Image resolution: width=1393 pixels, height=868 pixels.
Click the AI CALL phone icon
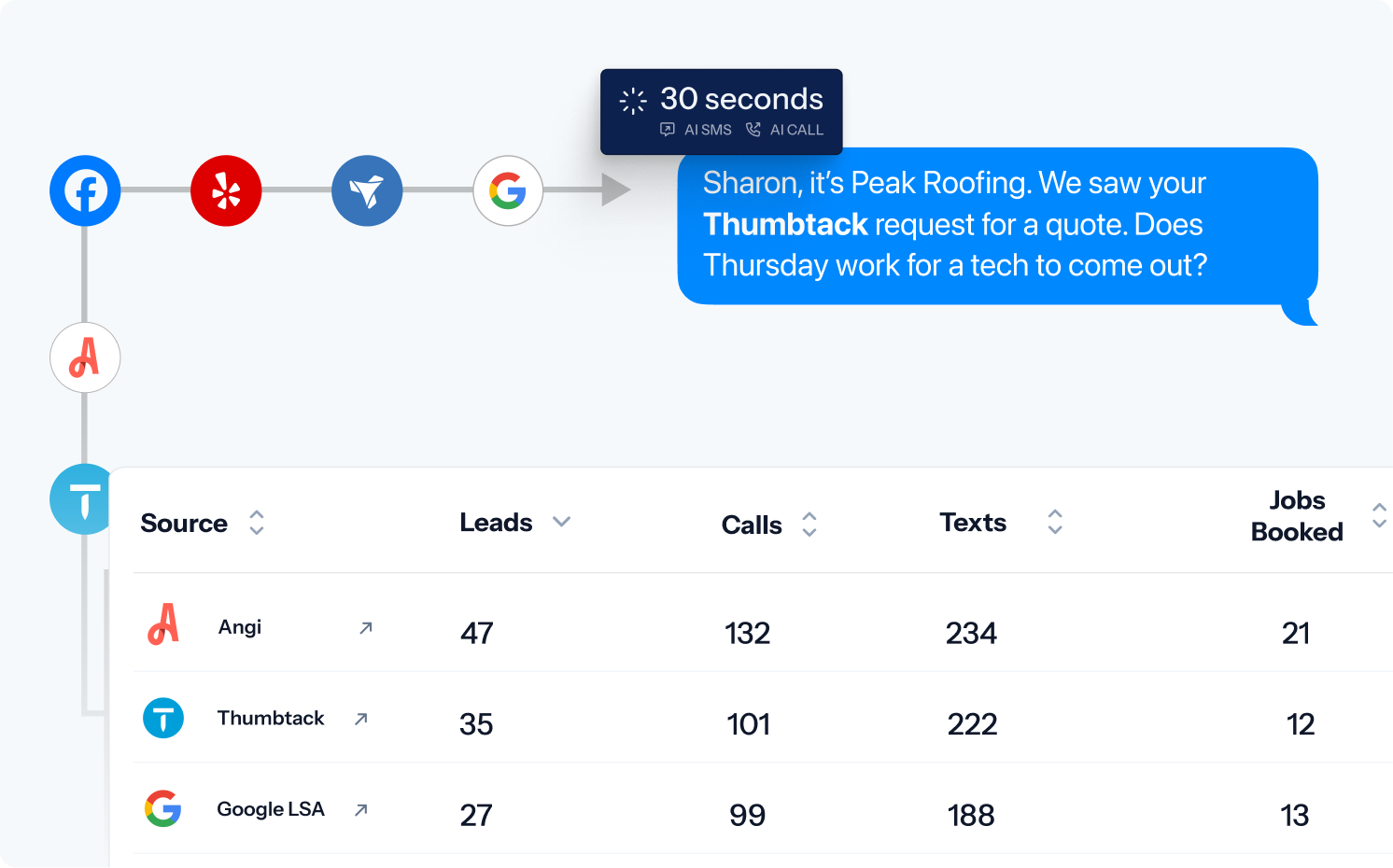753,130
